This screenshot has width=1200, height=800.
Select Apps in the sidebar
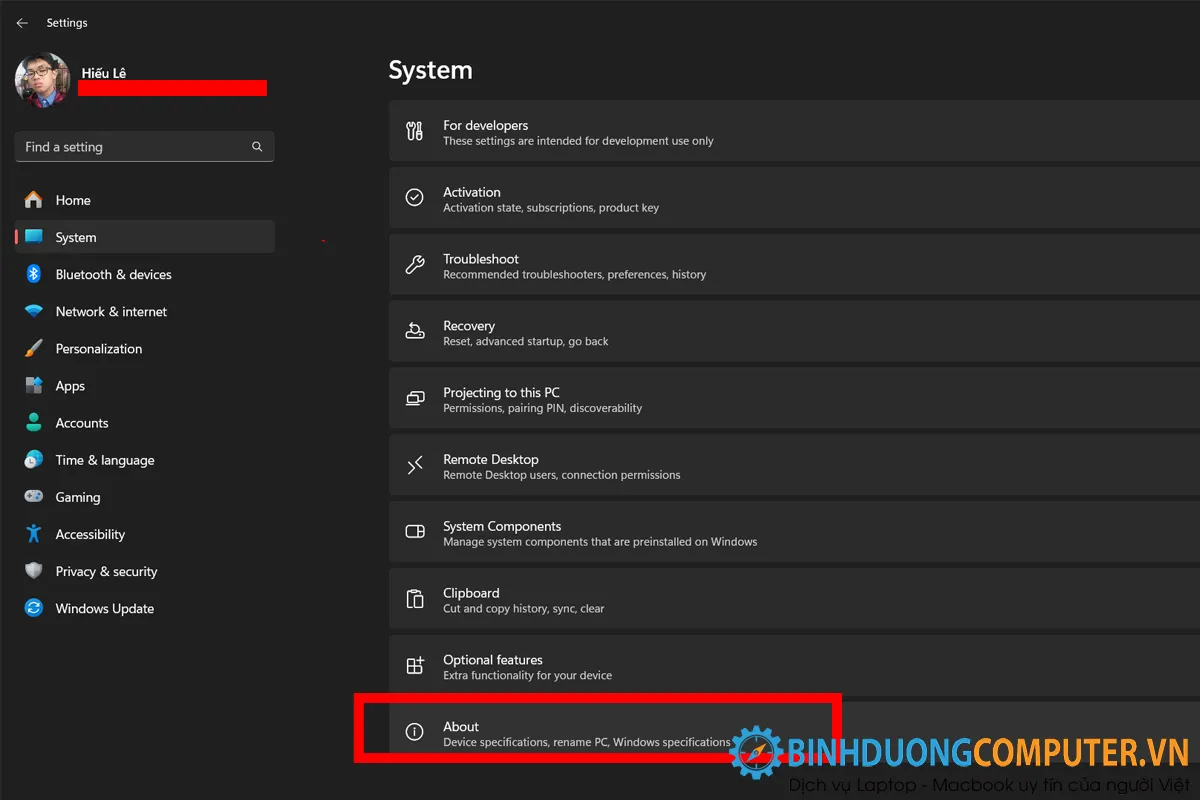[x=70, y=386]
